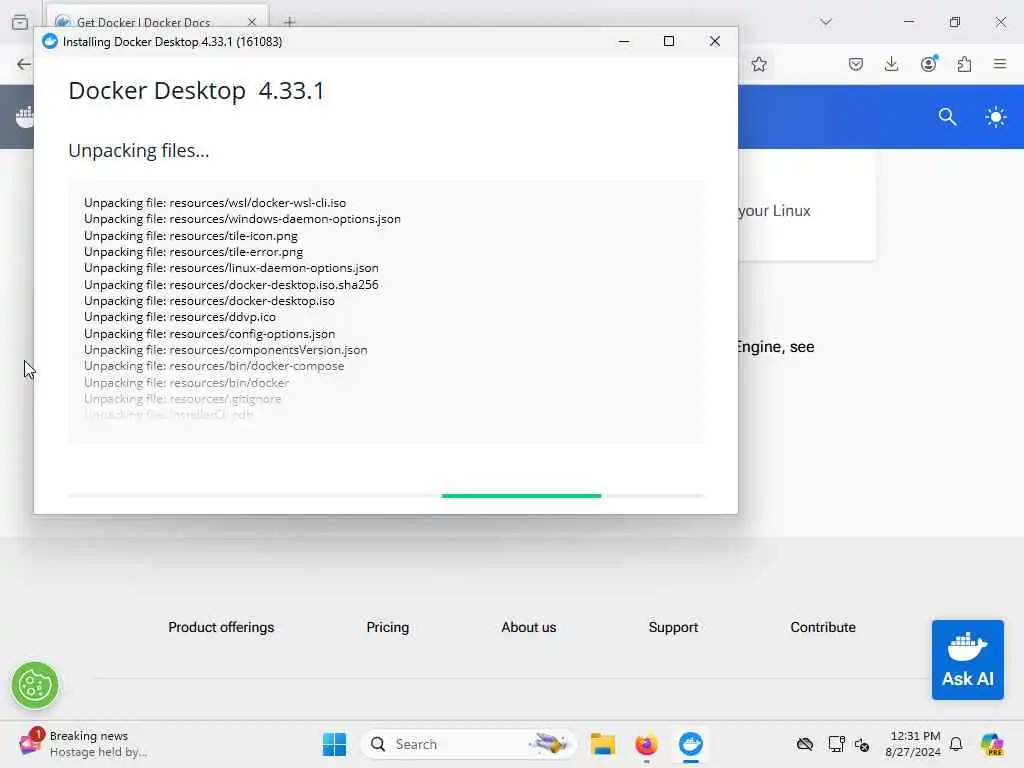The width and height of the screenshot is (1024, 768).
Task: Click the docker-desktop.iso.sha256 log line
Action: point(231,285)
